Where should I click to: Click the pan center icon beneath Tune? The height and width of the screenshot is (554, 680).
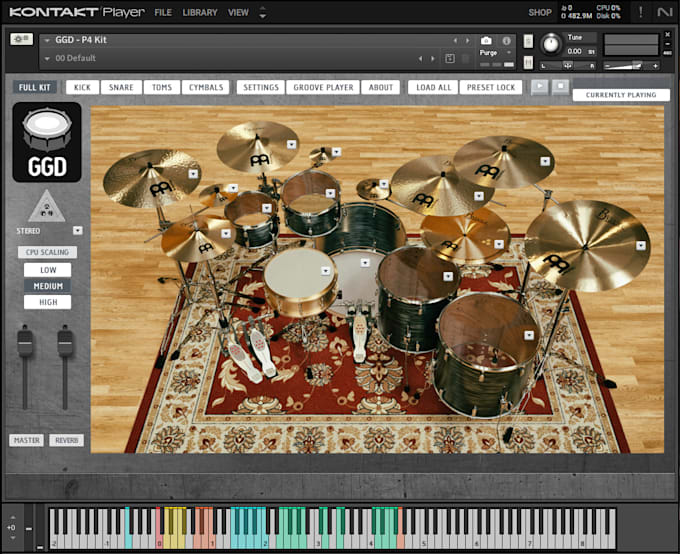pos(567,66)
